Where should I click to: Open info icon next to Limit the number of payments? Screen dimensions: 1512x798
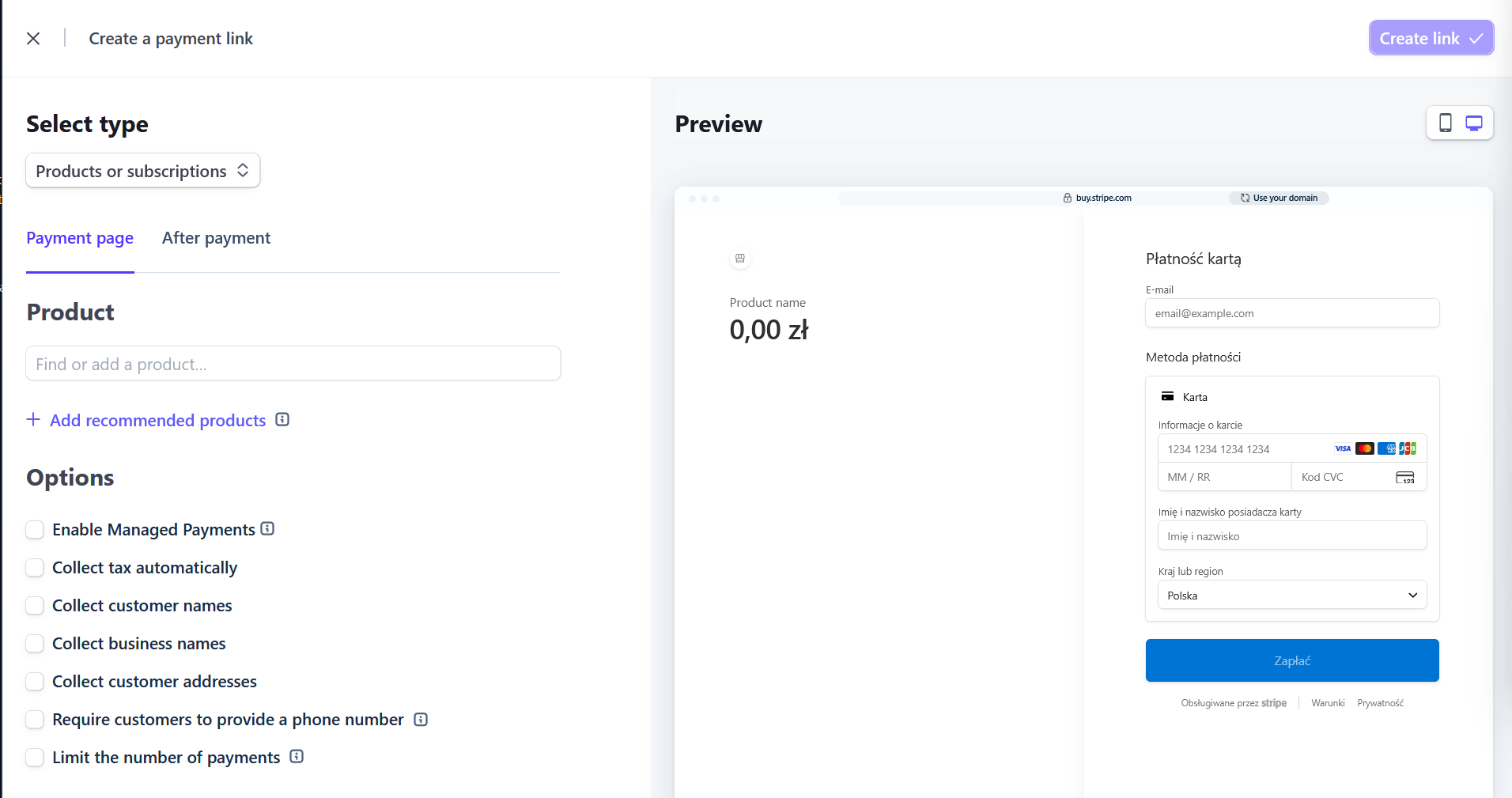pos(297,756)
